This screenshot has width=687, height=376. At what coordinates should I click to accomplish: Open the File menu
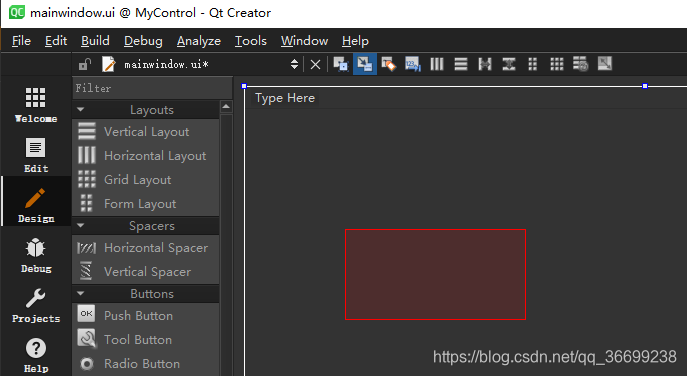[x=21, y=41]
